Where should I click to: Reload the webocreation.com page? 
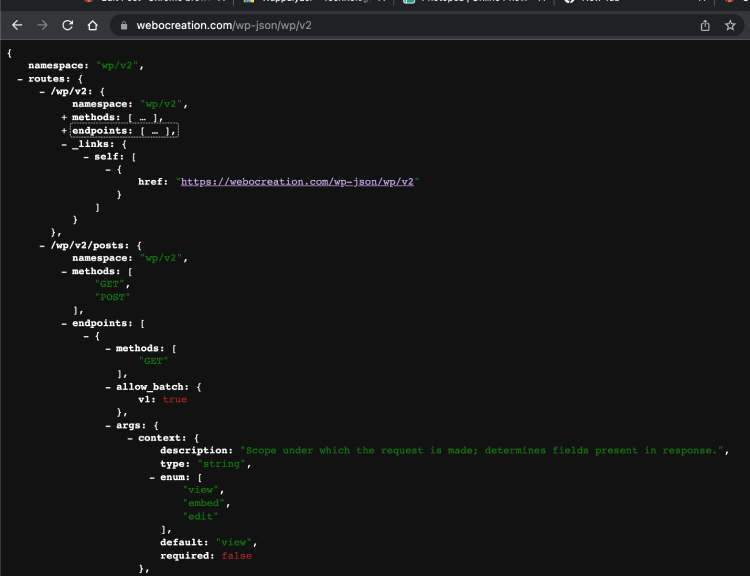pos(67,25)
